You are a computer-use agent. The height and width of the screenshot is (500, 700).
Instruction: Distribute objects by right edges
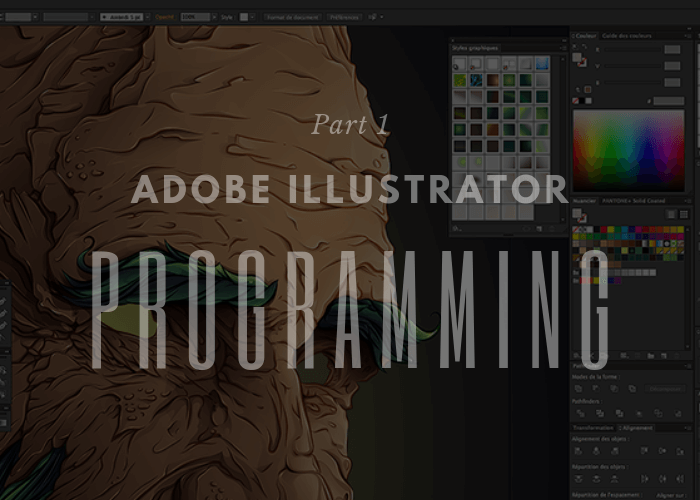click(x=680, y=479)
